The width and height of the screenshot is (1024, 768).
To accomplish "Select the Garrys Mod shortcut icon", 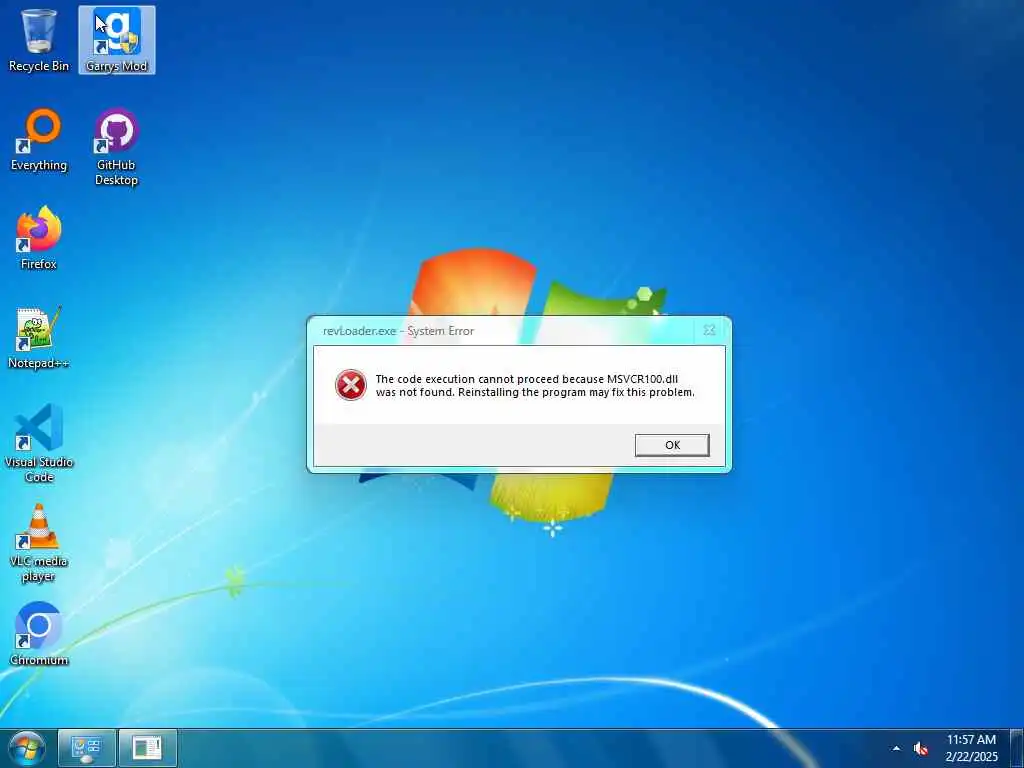I will pyautogui.click(x=117, y=40).
